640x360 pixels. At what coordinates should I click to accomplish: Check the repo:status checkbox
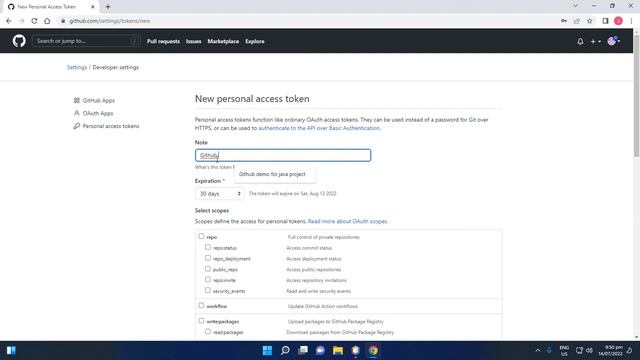[208, 247]
